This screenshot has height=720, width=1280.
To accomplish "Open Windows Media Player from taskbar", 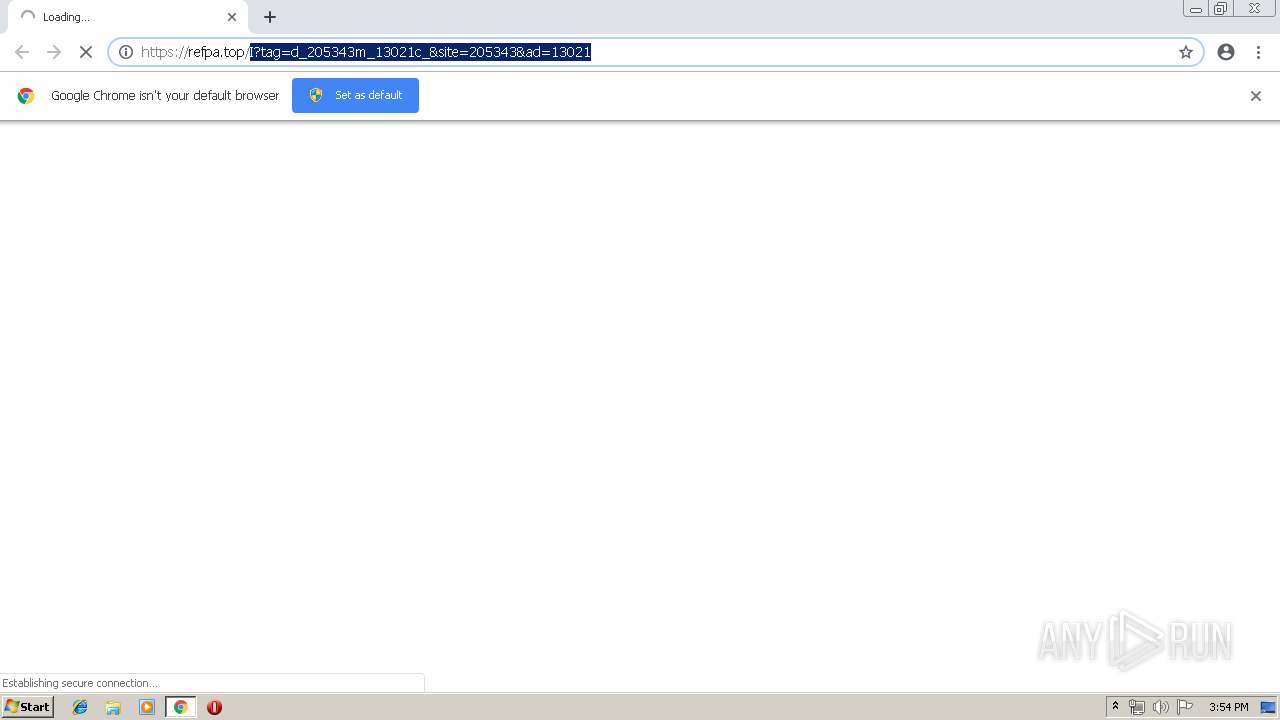I will (147, 707).
